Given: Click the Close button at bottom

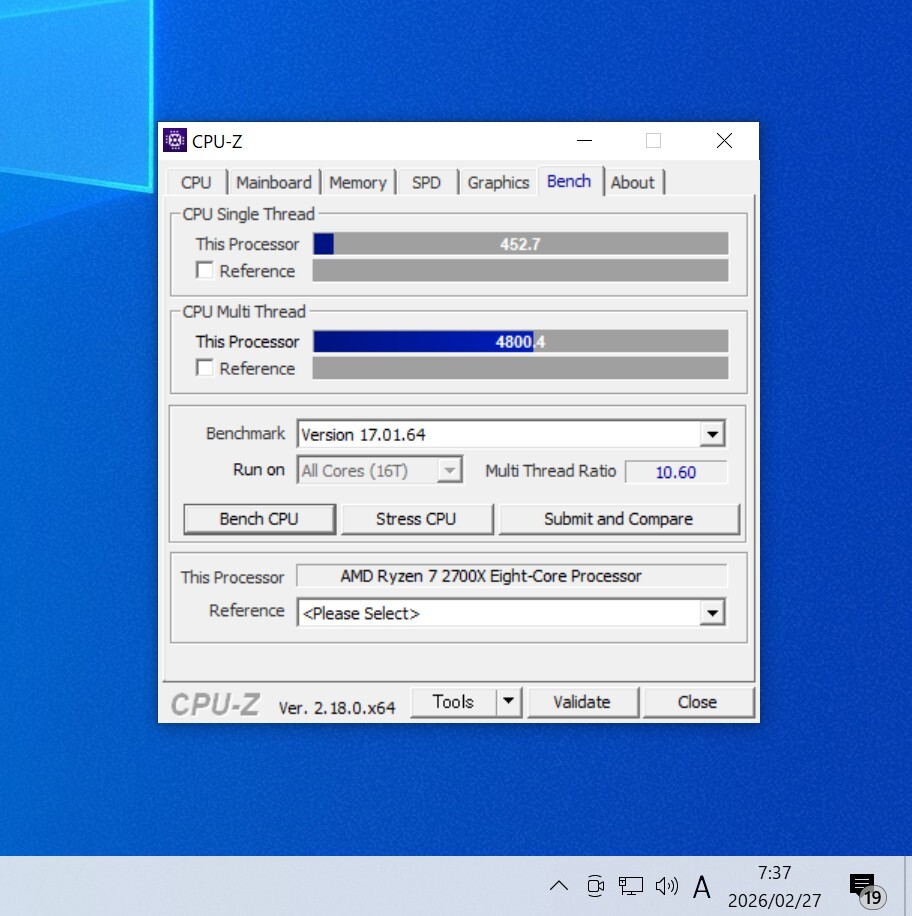Looking at the screenshot, I should (698, 702).
